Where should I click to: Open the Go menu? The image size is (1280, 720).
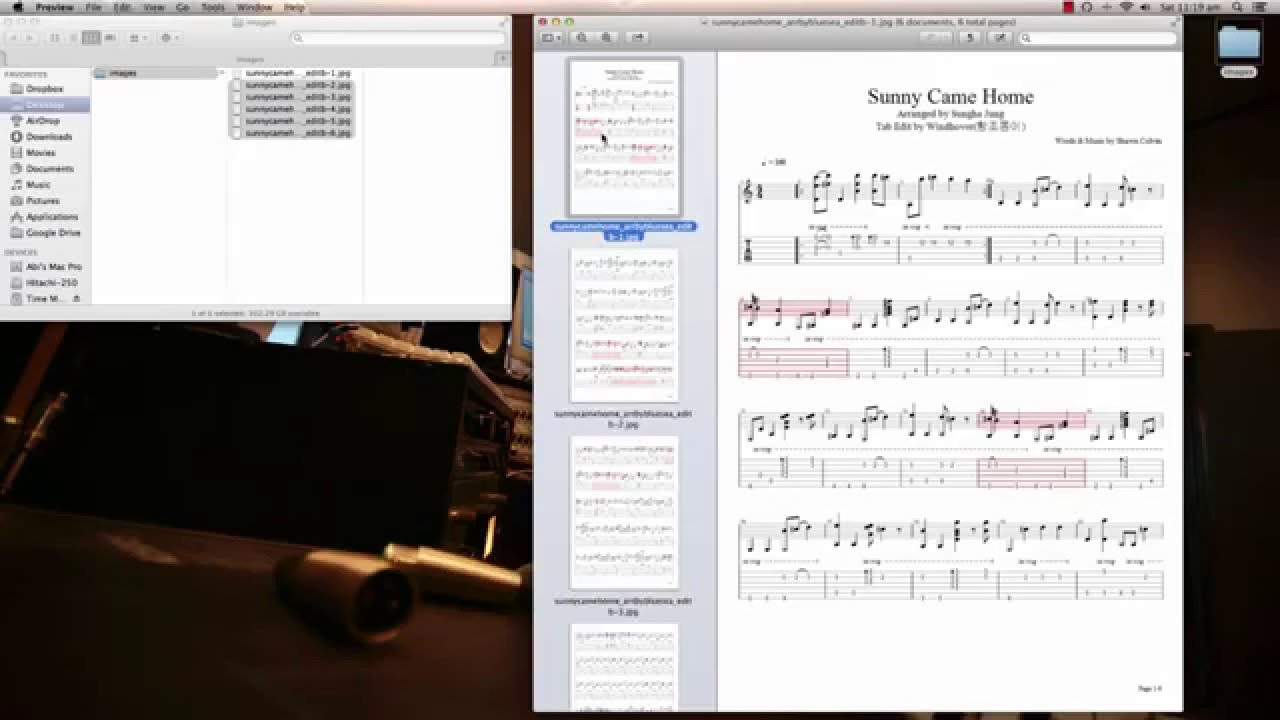(183, 7)
